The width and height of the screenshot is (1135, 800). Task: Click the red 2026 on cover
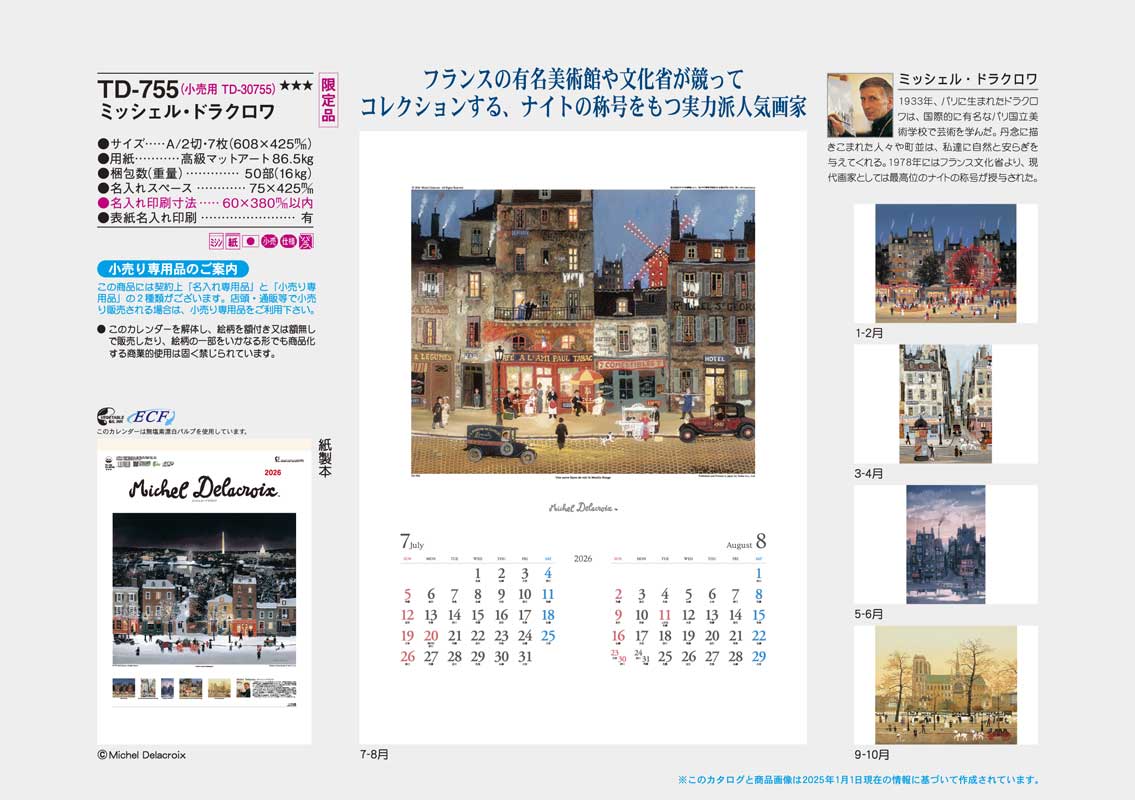(x=273, y=472)
